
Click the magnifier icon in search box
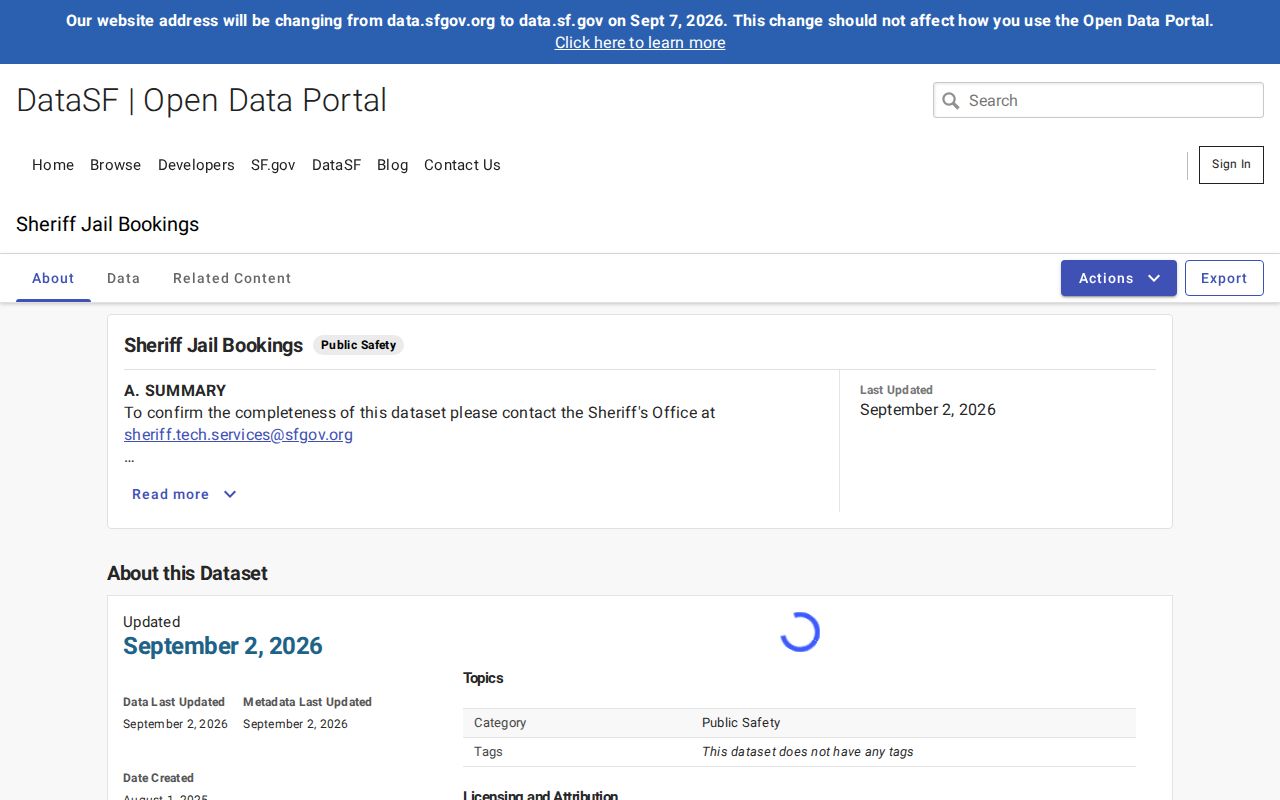click(951, 100)
